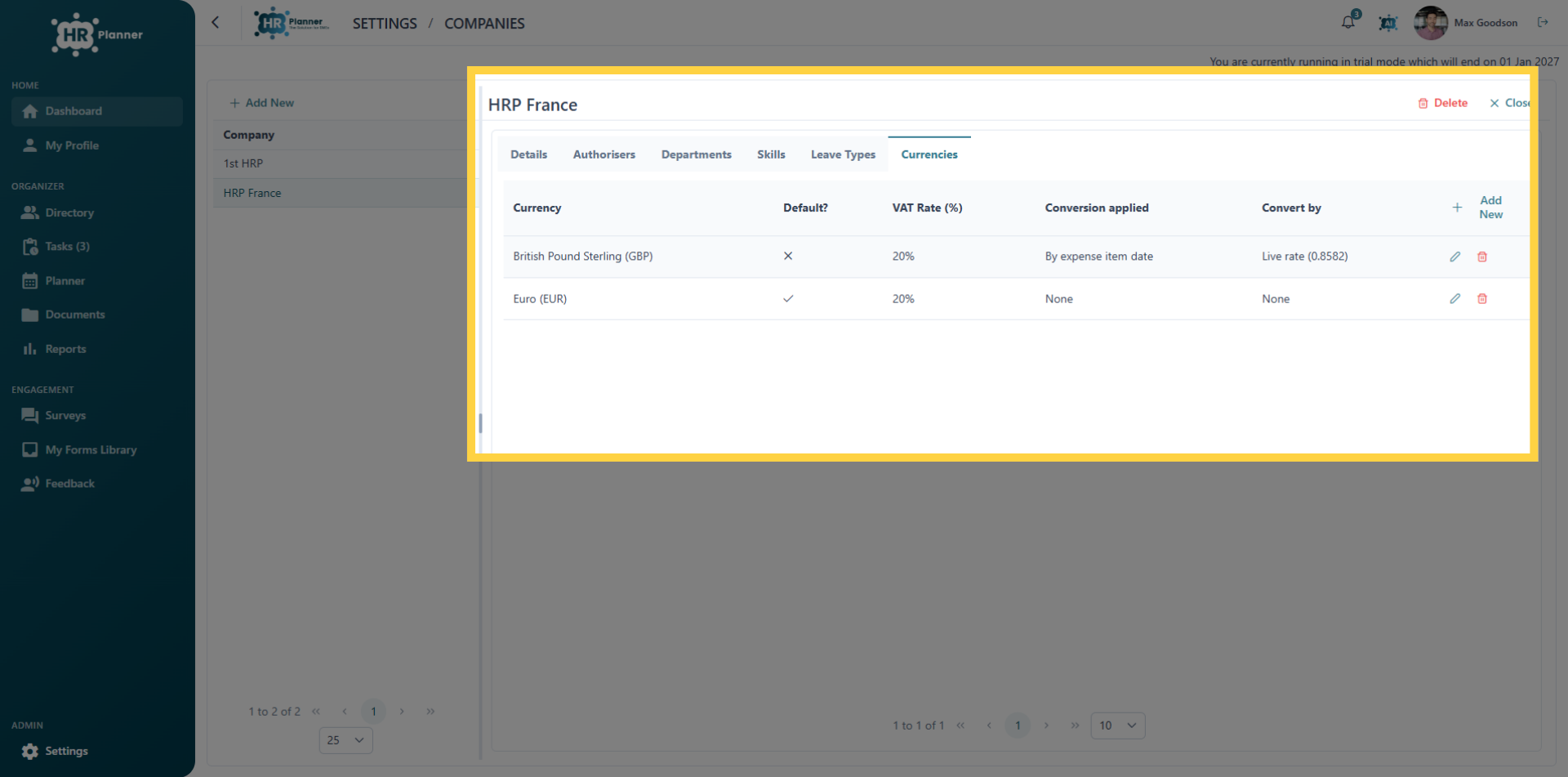Open notifications bell icon
The height and width of the screenshot is (777, 1568).
1348,22
